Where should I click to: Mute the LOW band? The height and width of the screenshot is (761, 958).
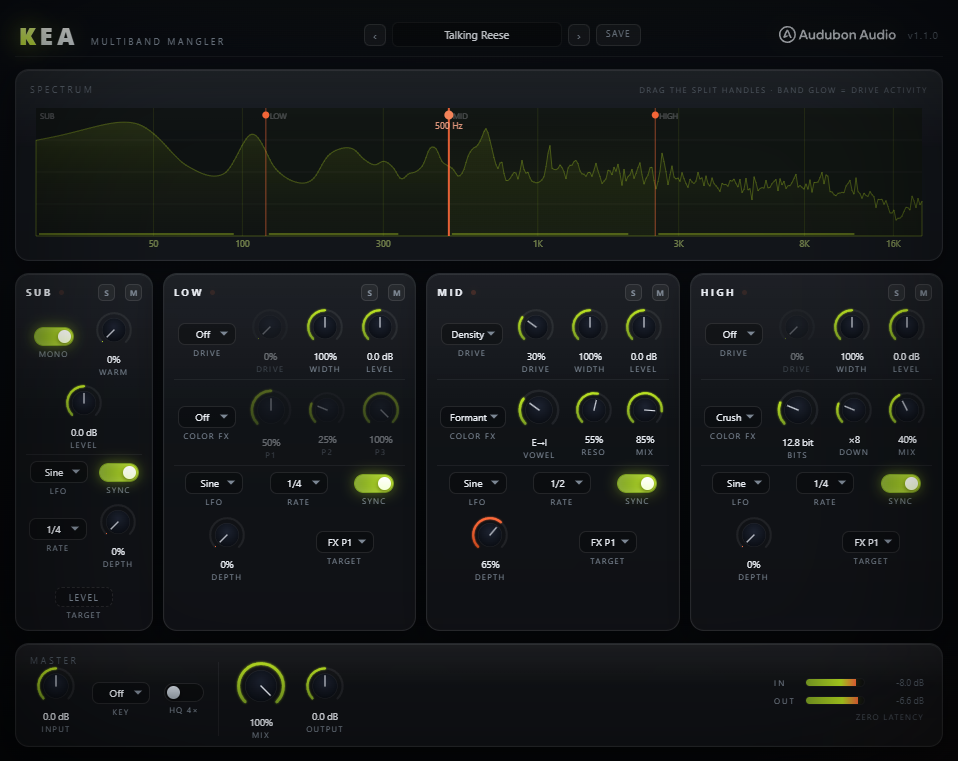point(397,293)
